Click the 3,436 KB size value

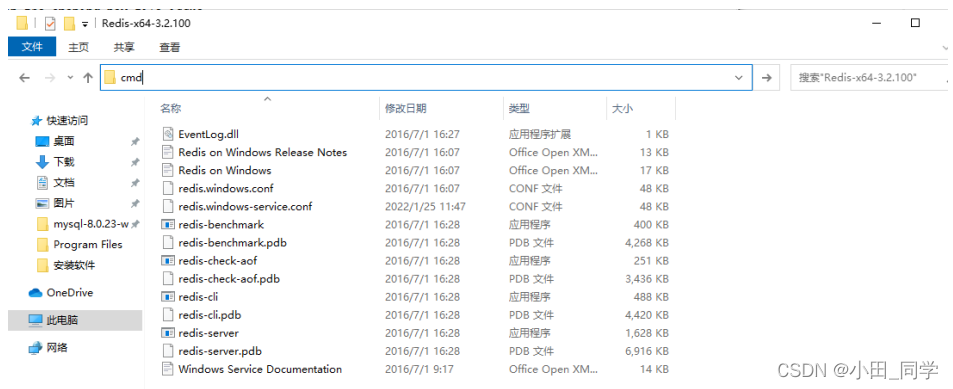tap(647, 279)
